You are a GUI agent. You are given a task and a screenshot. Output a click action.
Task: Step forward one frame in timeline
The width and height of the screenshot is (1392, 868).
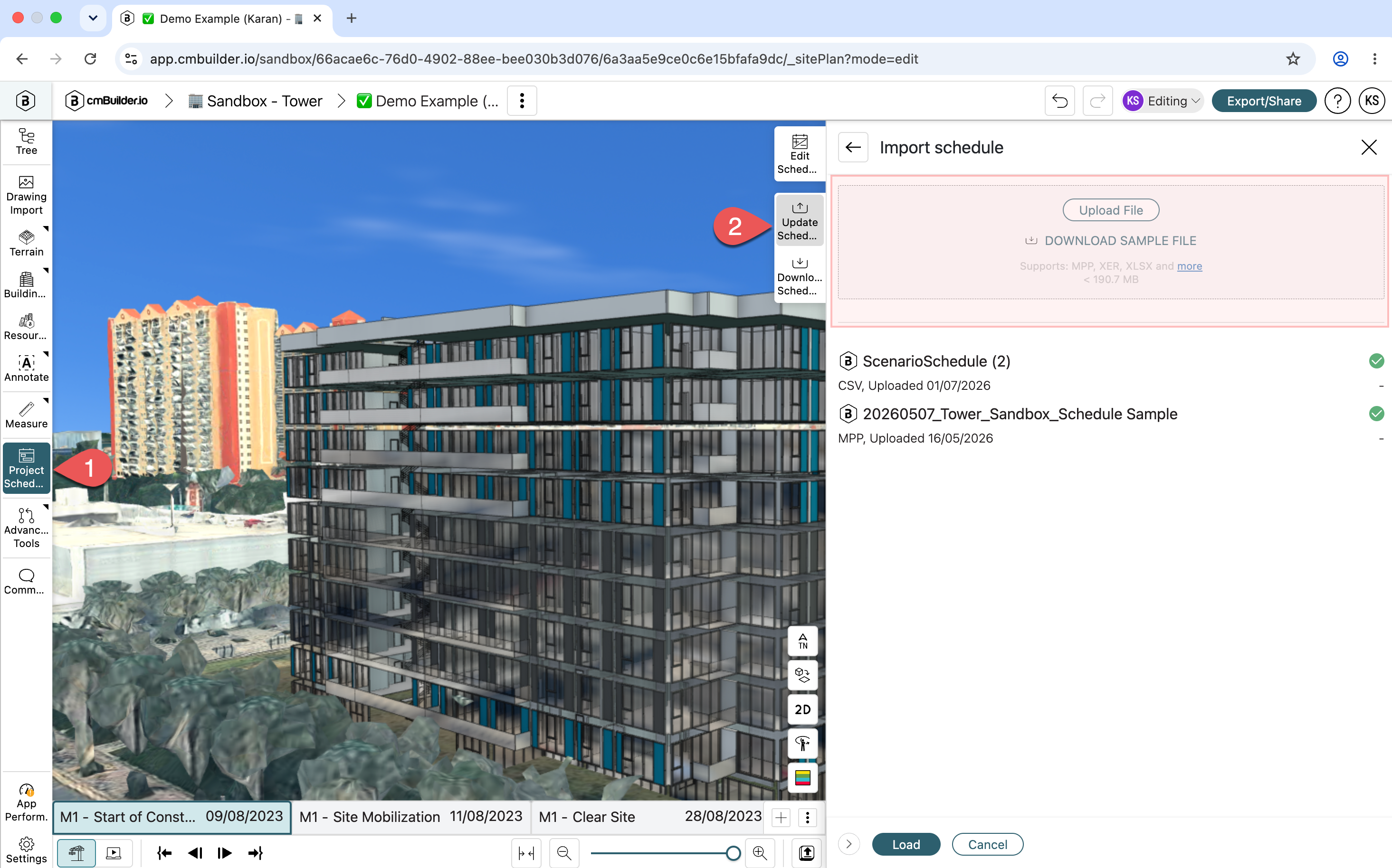(x=225, y=853)
